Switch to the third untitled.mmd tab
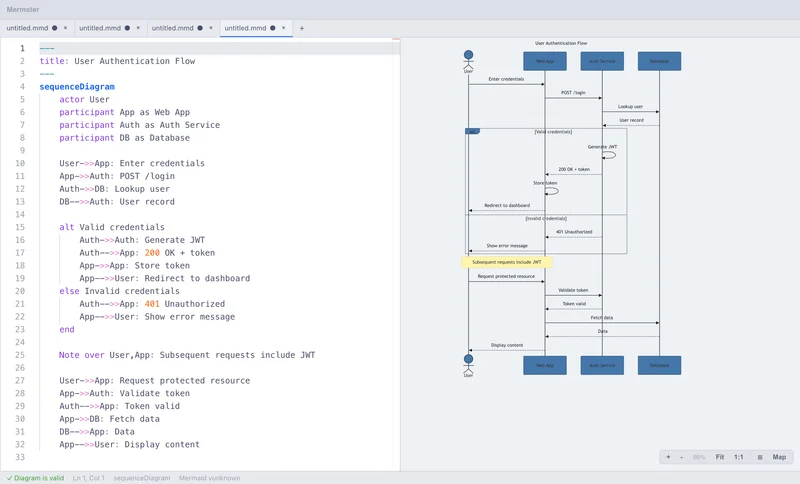This screenshot has width=800, height=484. point(172,28)
